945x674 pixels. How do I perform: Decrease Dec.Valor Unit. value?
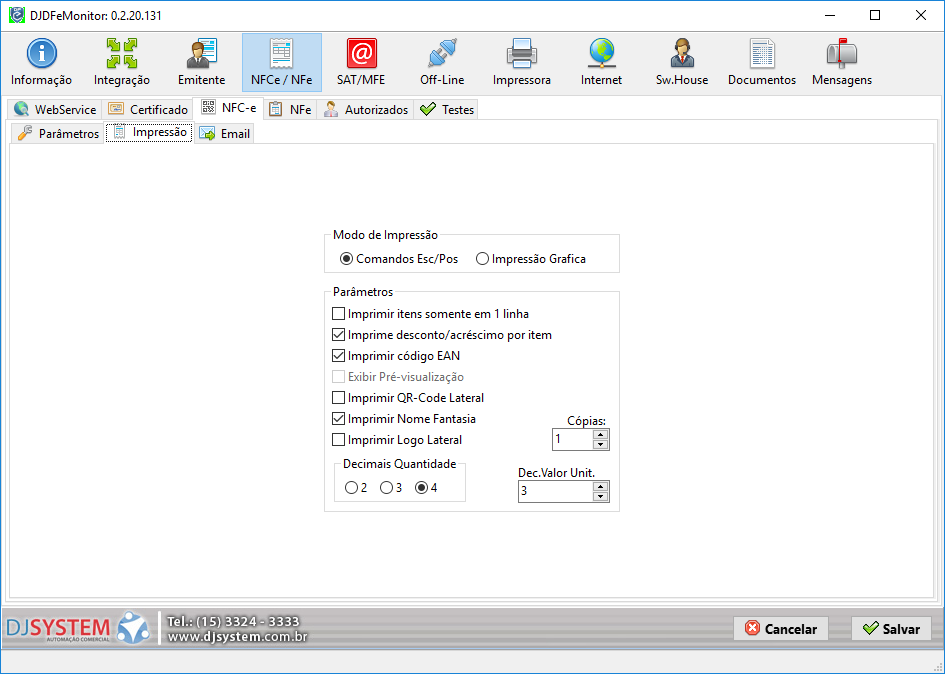pyautogui.click(x=600, y=496)
